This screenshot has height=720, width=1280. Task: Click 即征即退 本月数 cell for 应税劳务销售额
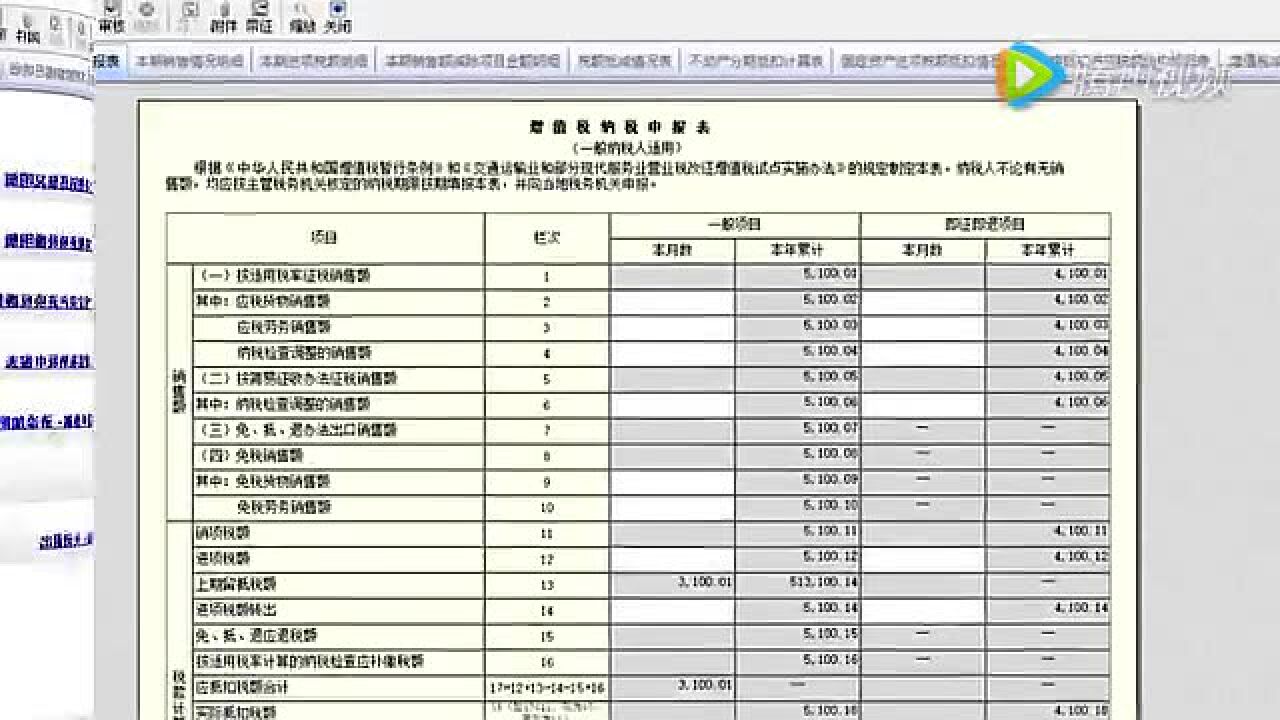(922, 327)
